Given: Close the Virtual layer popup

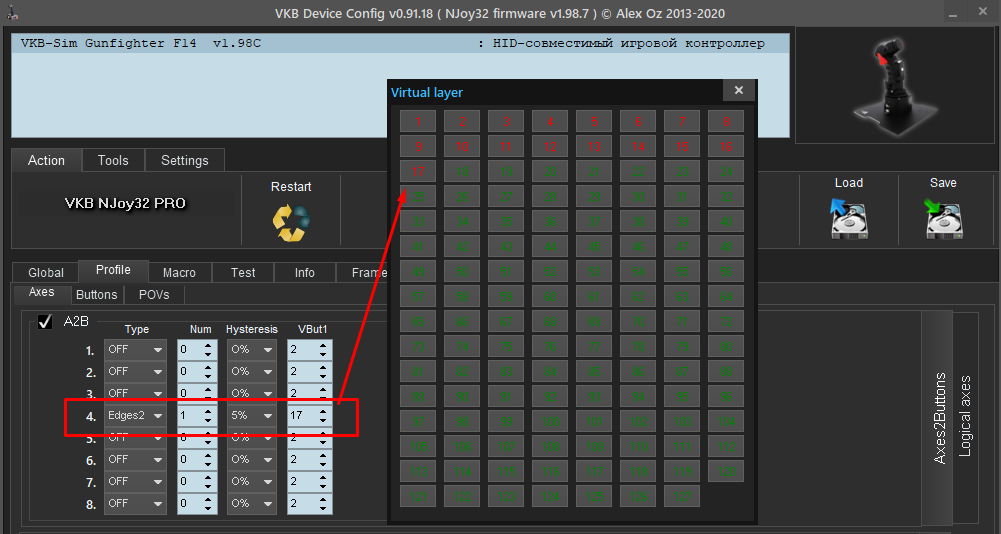Looking at the screenshot, I should 739,90.
